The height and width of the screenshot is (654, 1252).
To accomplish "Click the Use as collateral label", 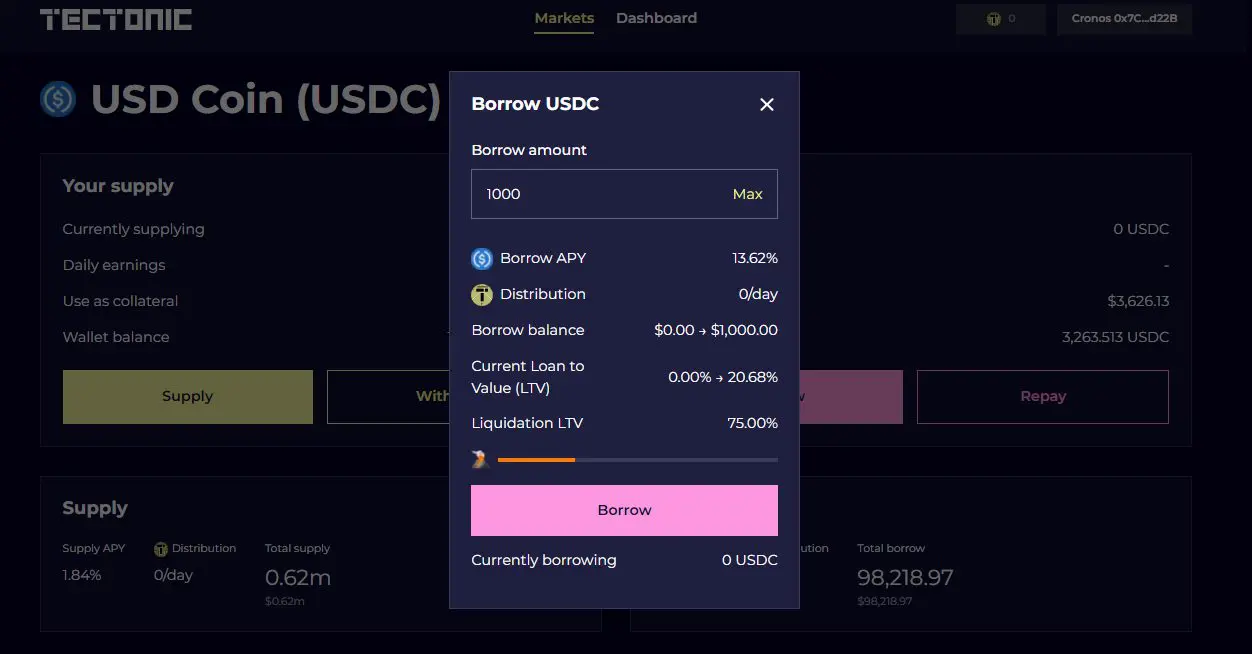I will (120, 301).
